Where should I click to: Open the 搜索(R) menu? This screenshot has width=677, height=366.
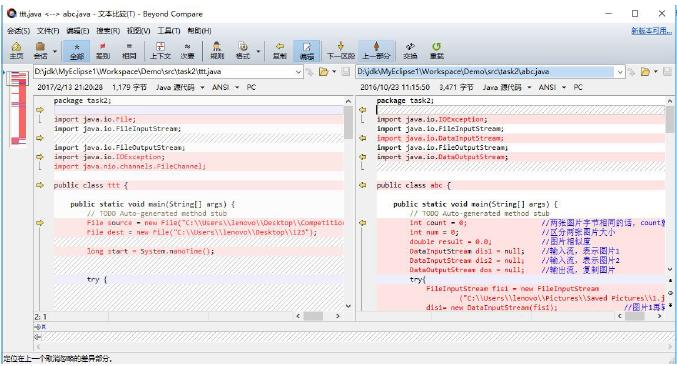pos(108,31)
